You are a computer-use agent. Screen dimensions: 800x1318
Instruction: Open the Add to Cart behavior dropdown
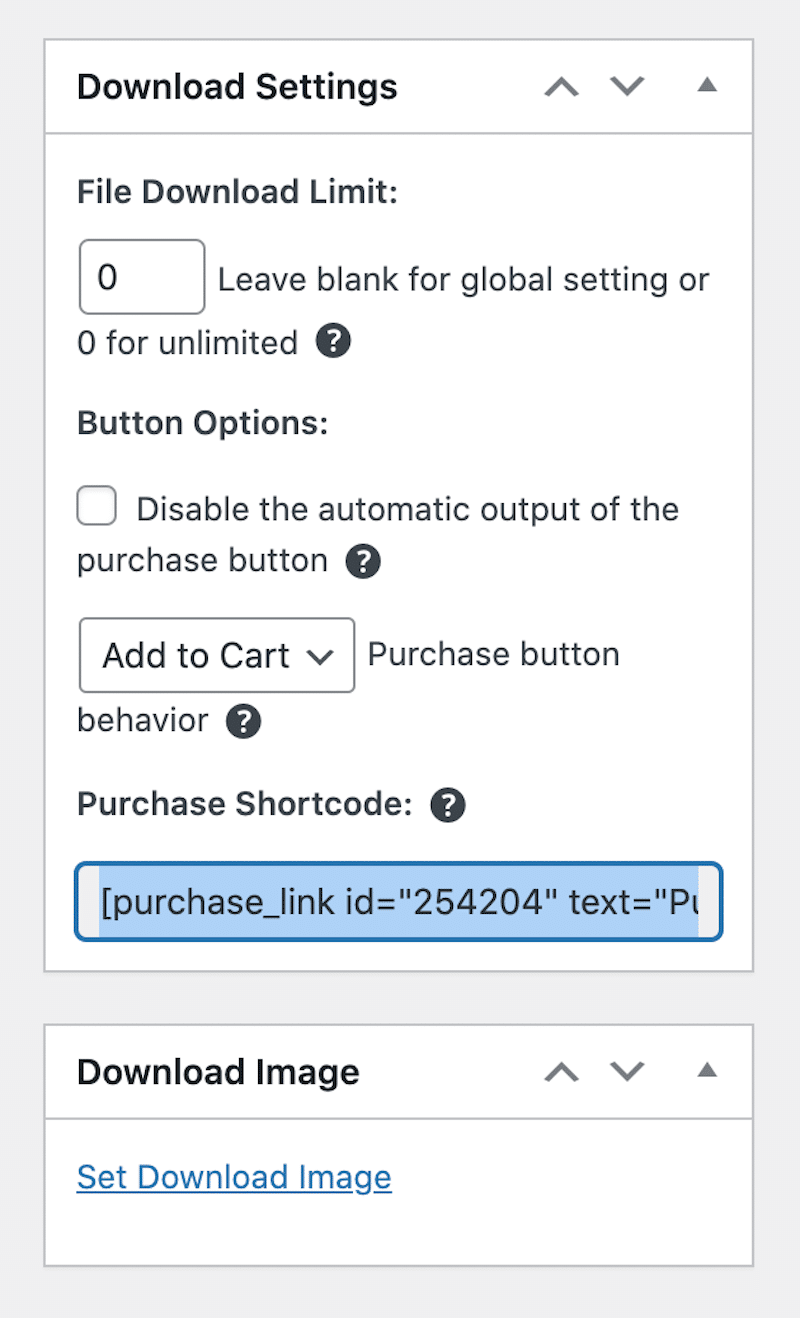(217, 656)
